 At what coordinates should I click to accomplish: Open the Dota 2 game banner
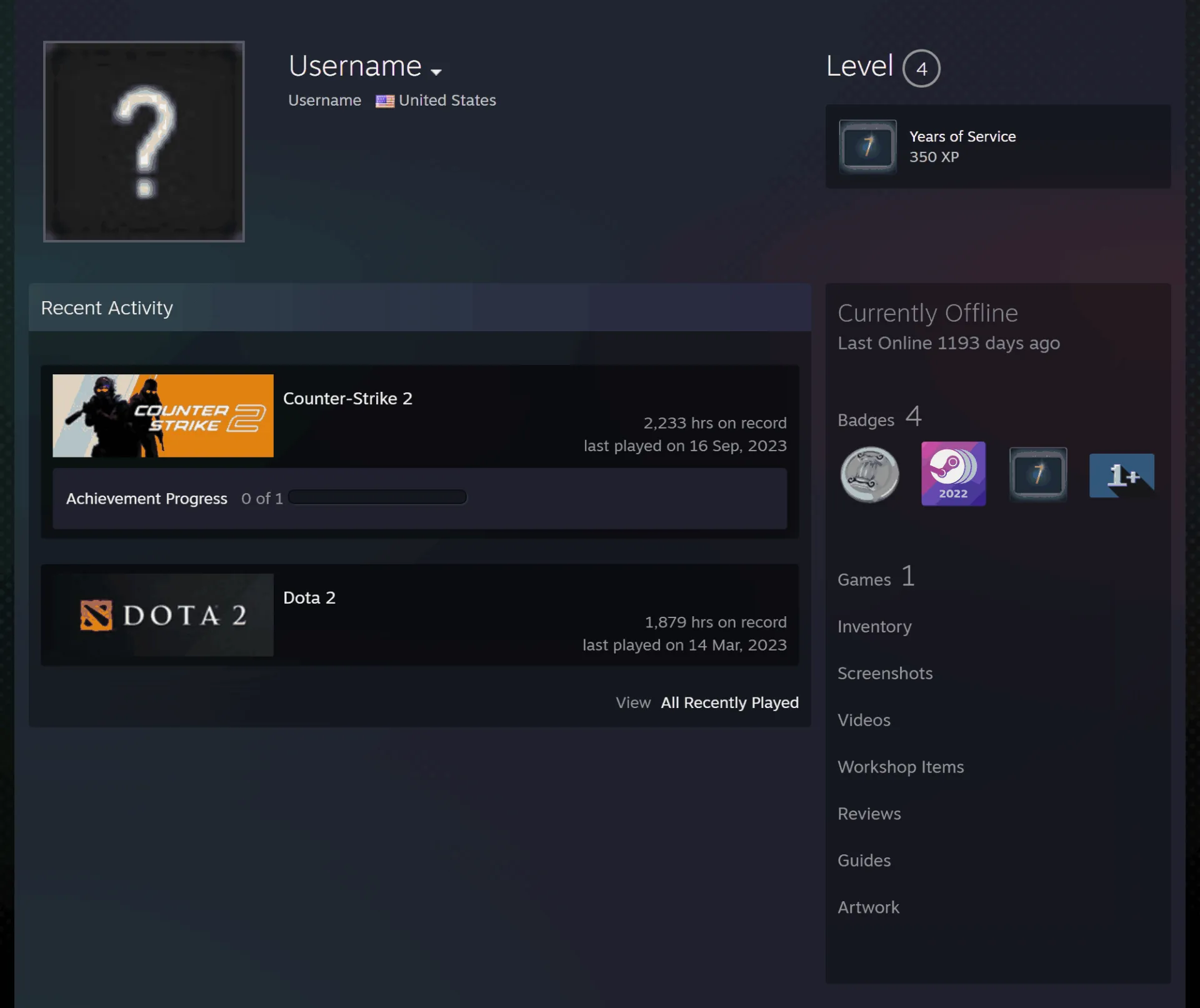[x=163, y=615]
